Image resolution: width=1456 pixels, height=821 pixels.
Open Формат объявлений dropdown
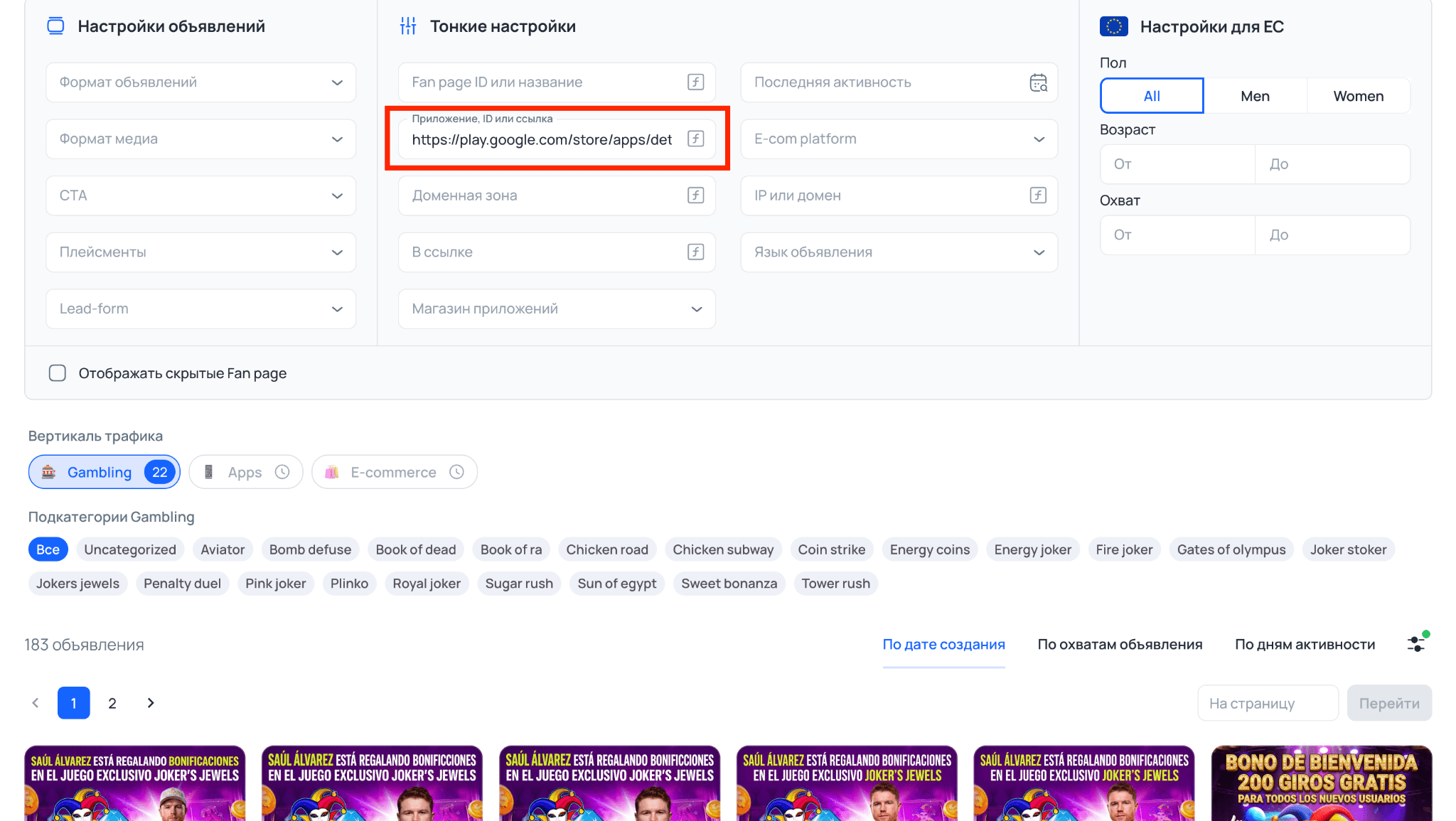pos(200,82)
